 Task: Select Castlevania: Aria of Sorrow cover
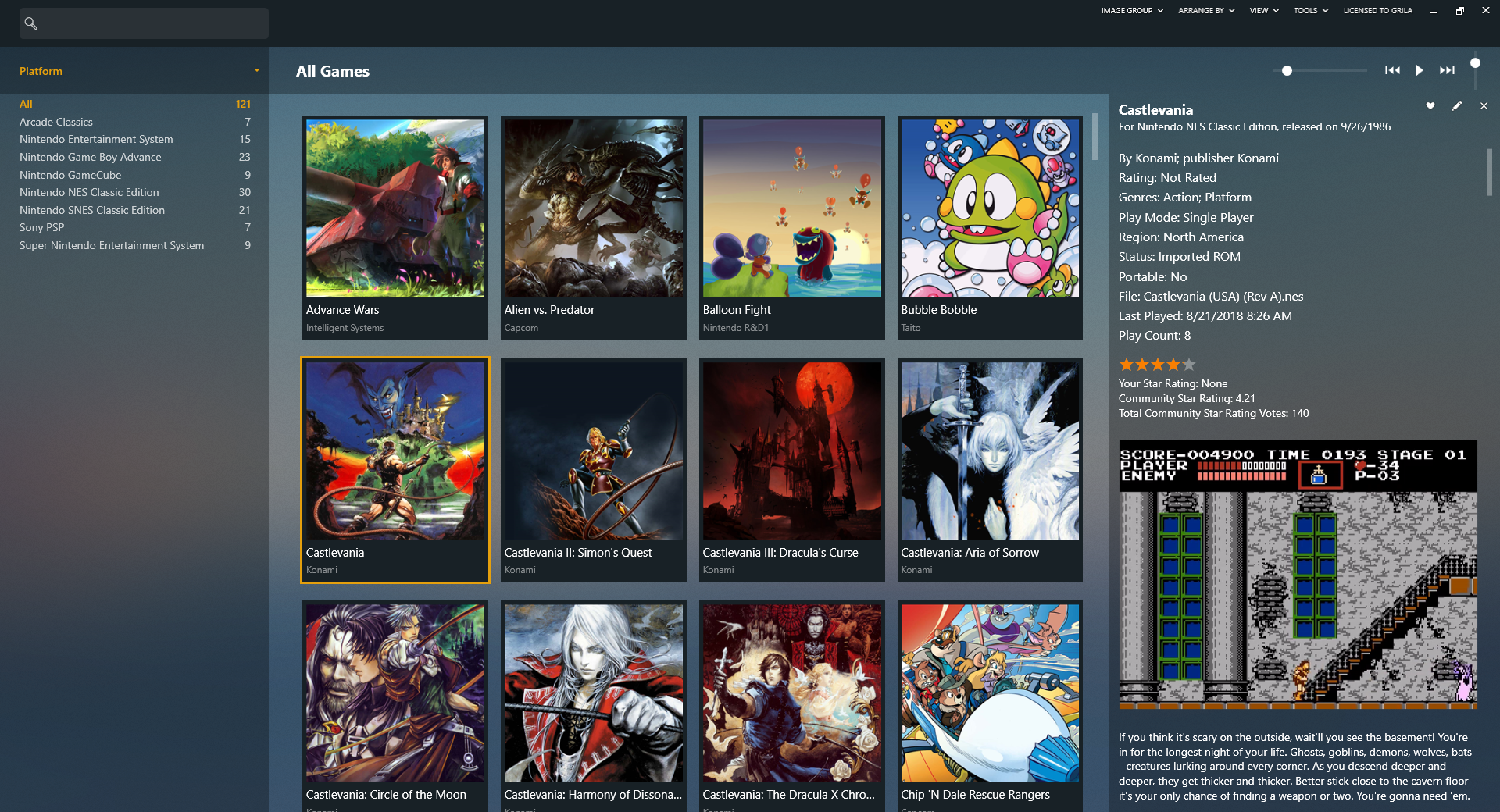click(991, 451)
